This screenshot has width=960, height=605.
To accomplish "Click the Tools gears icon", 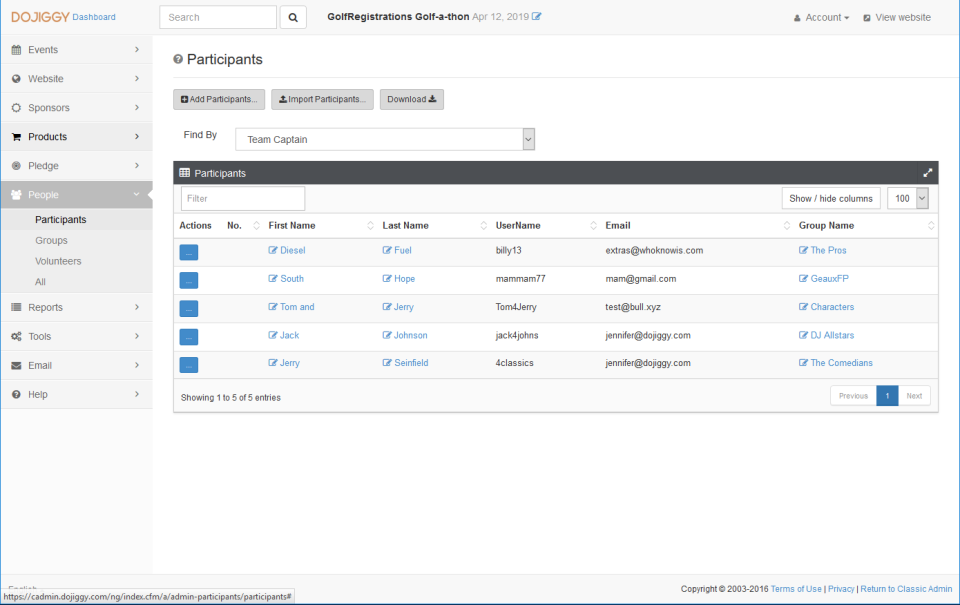I will [x=17, y=336].
